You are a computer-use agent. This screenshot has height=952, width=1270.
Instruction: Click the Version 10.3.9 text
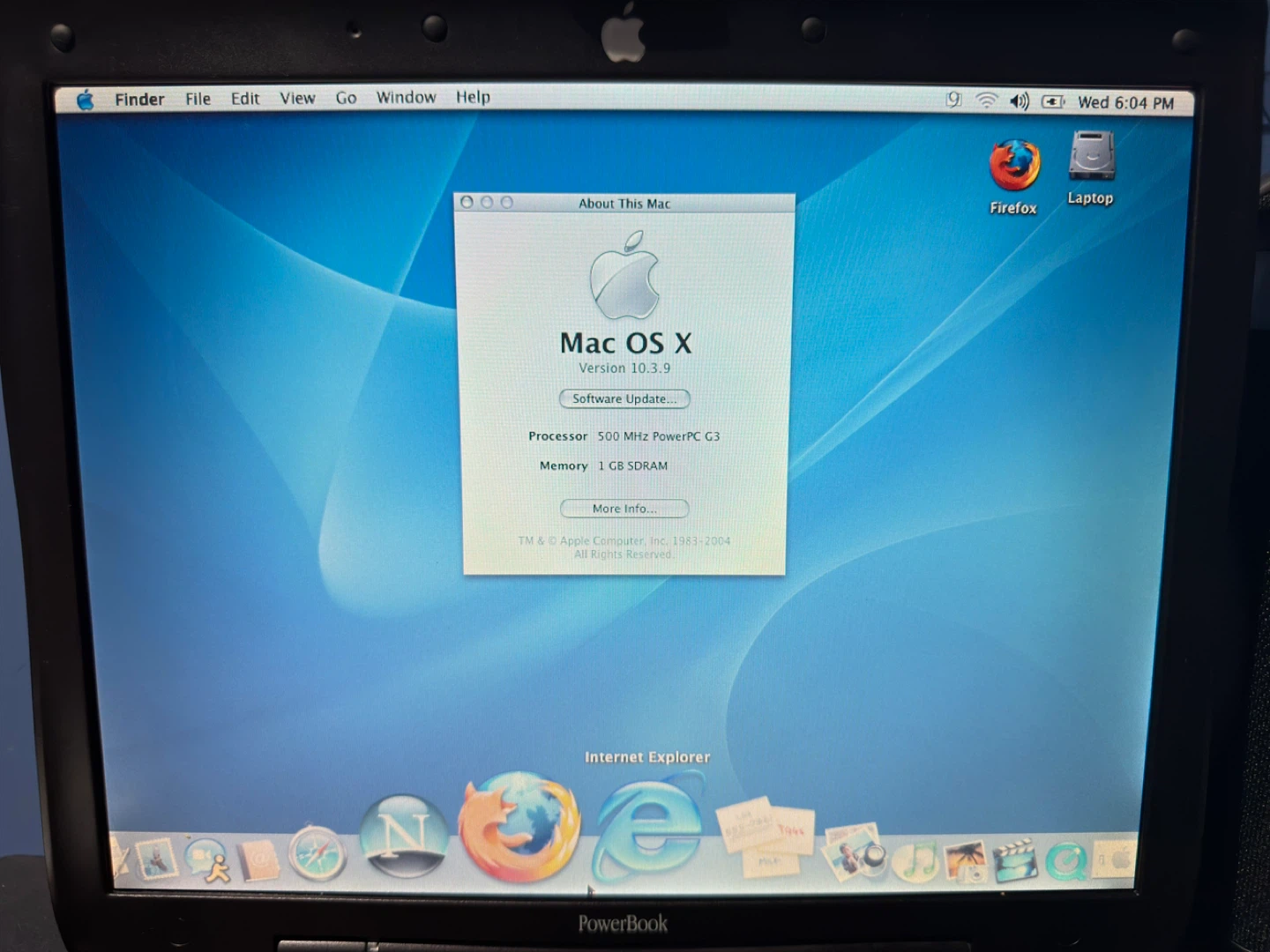point(624,368)
